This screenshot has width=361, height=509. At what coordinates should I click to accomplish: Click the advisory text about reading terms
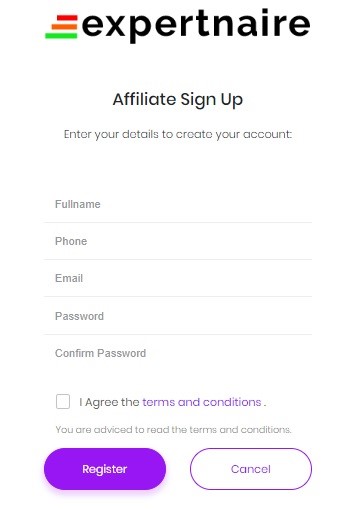coord(173,429)
